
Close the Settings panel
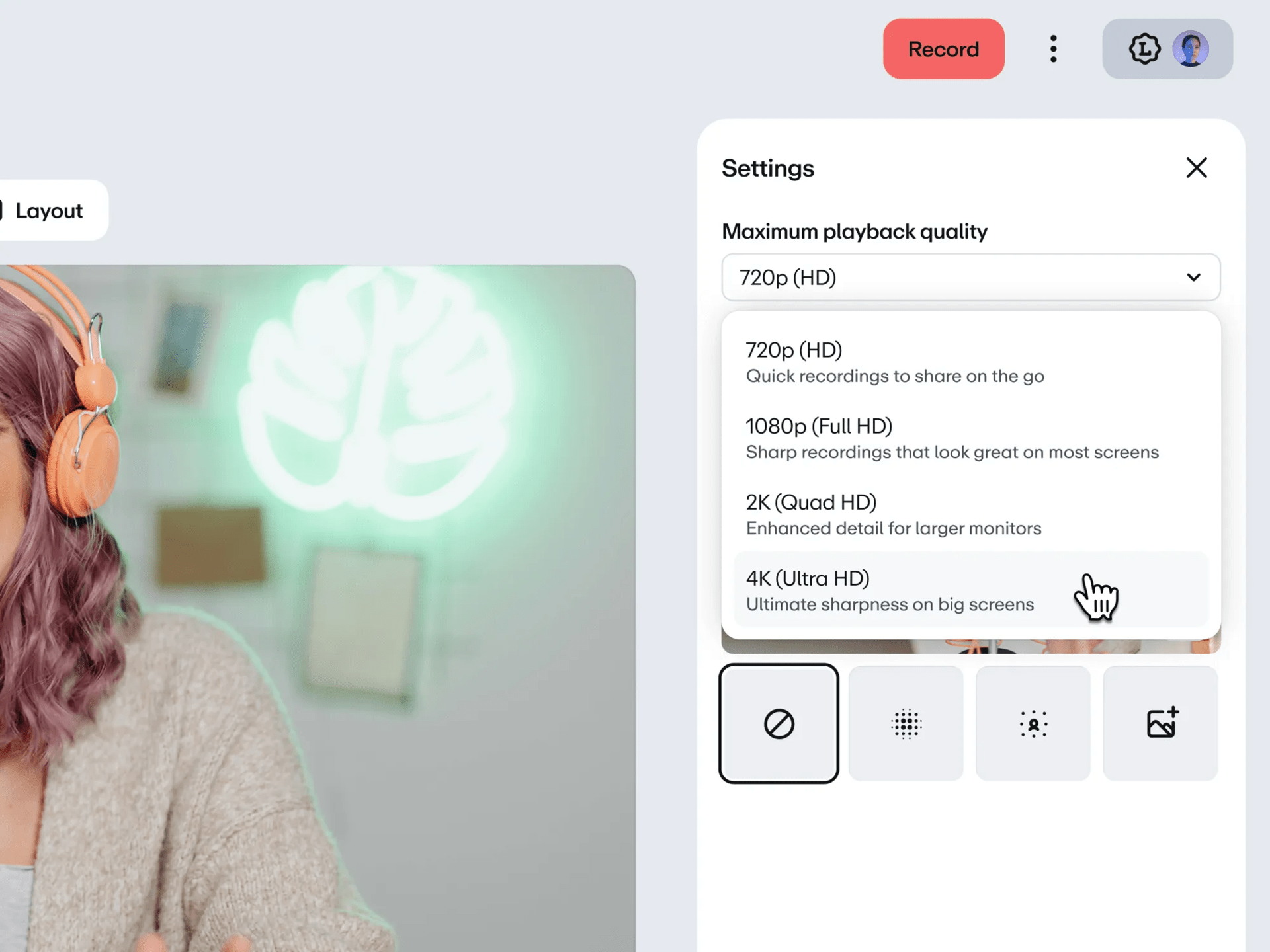pos(1196,168)
